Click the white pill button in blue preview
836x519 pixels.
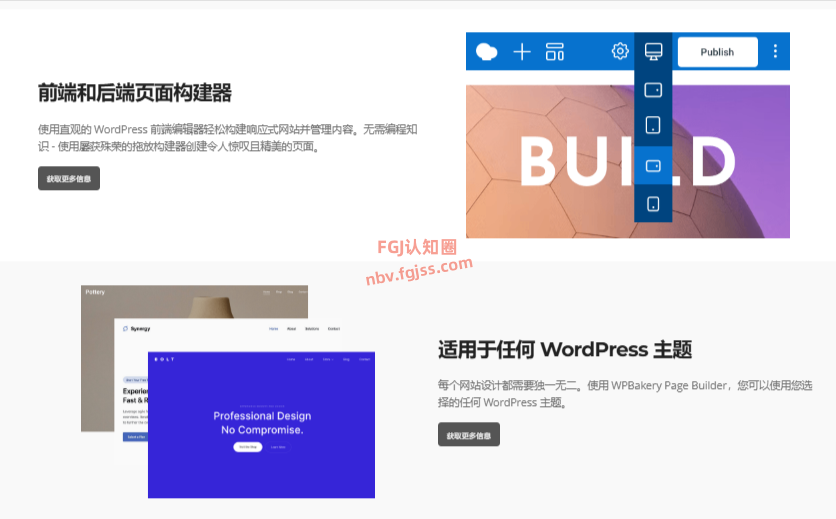(248, 447)
